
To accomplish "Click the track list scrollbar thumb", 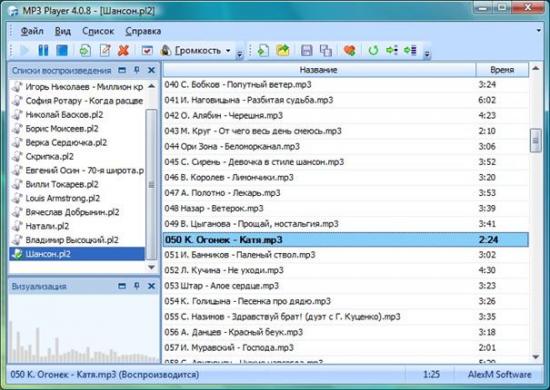I will click(x=535, y=141).
